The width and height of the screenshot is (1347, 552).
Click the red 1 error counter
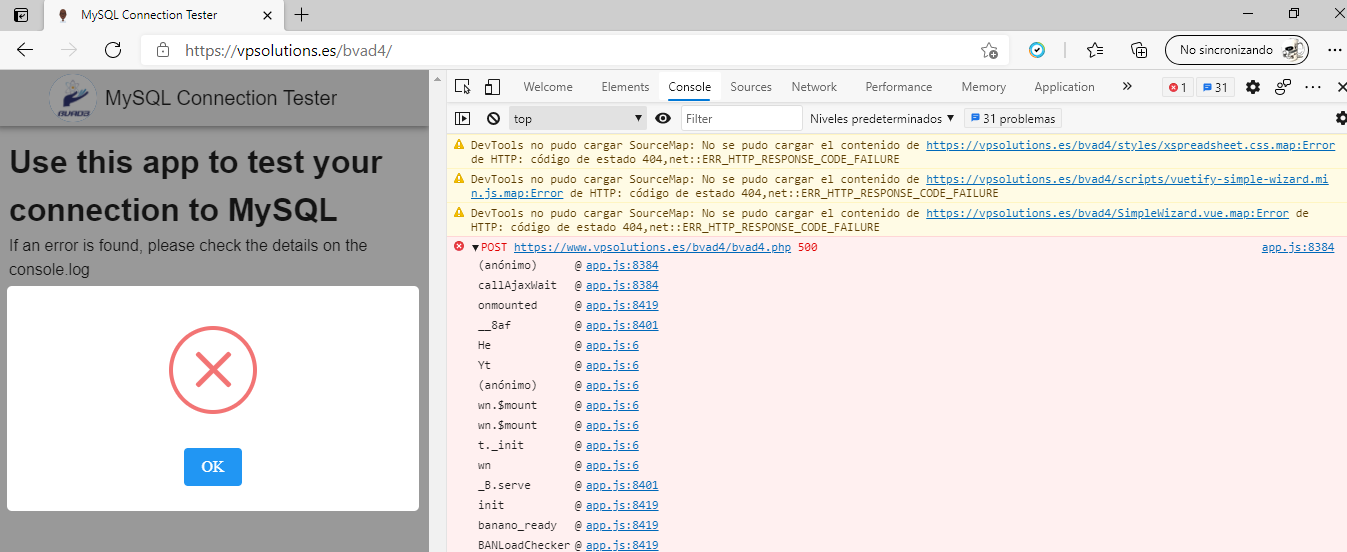coord(1177,88)
